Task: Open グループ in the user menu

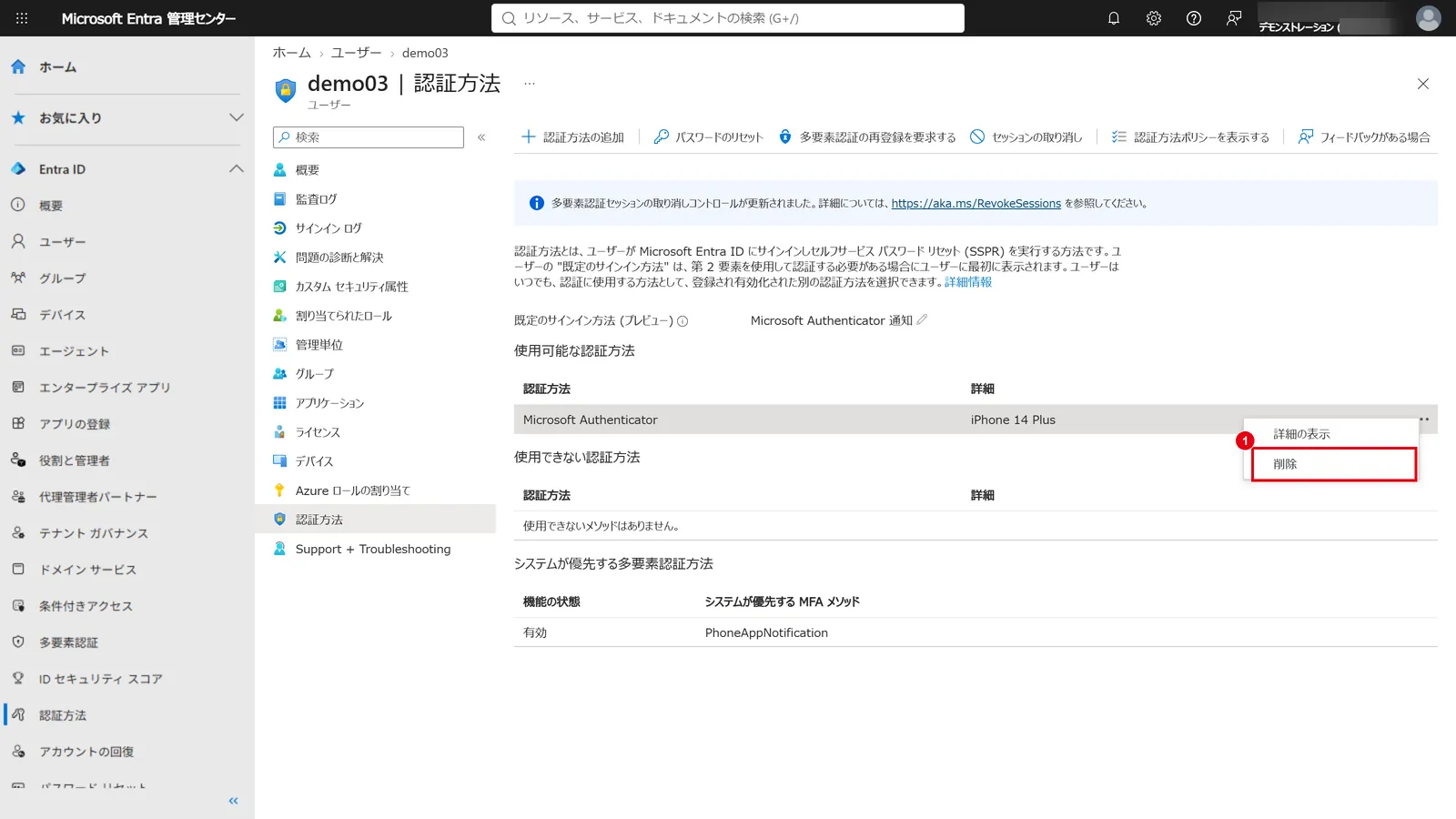Action: [x=314, y=374]
